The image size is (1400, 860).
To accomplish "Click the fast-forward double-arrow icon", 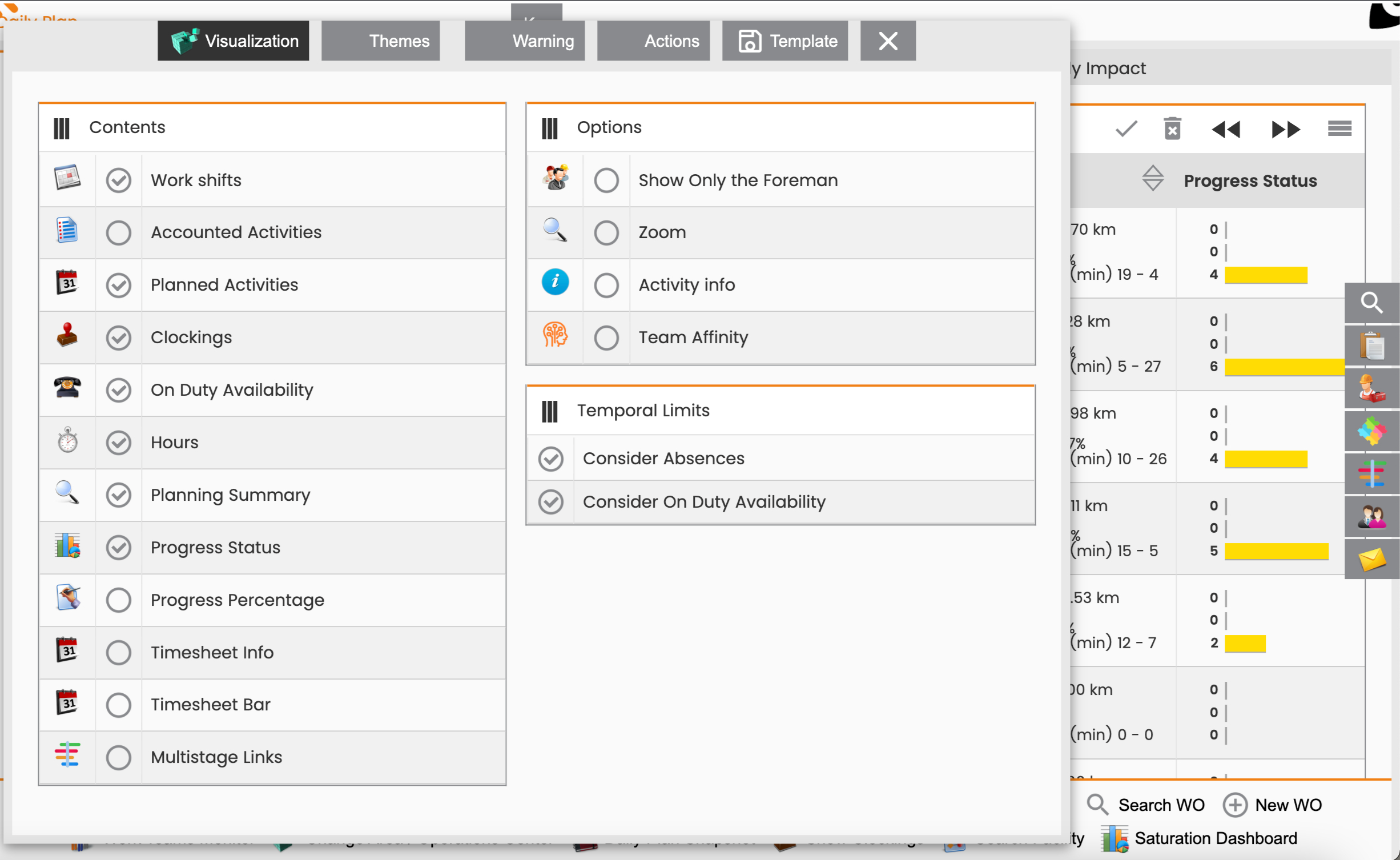I will point(1286,130).
